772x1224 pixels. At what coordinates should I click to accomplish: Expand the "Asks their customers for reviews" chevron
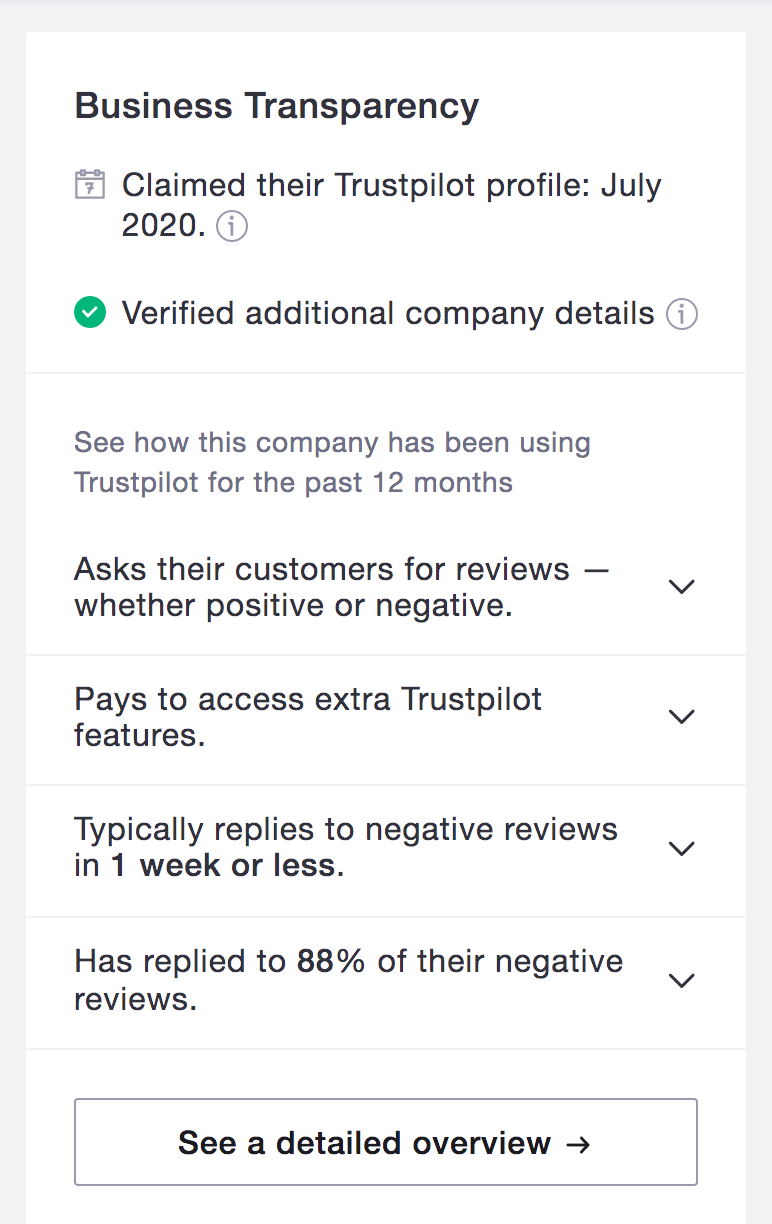681,587
